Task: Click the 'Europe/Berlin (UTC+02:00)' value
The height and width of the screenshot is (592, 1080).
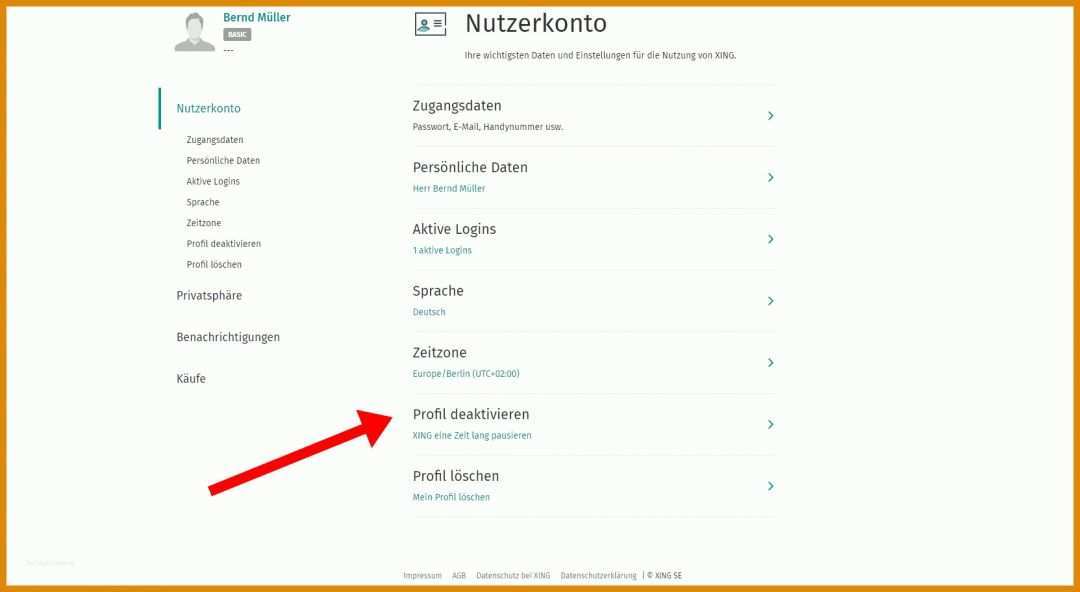Action: coord(466,374)
